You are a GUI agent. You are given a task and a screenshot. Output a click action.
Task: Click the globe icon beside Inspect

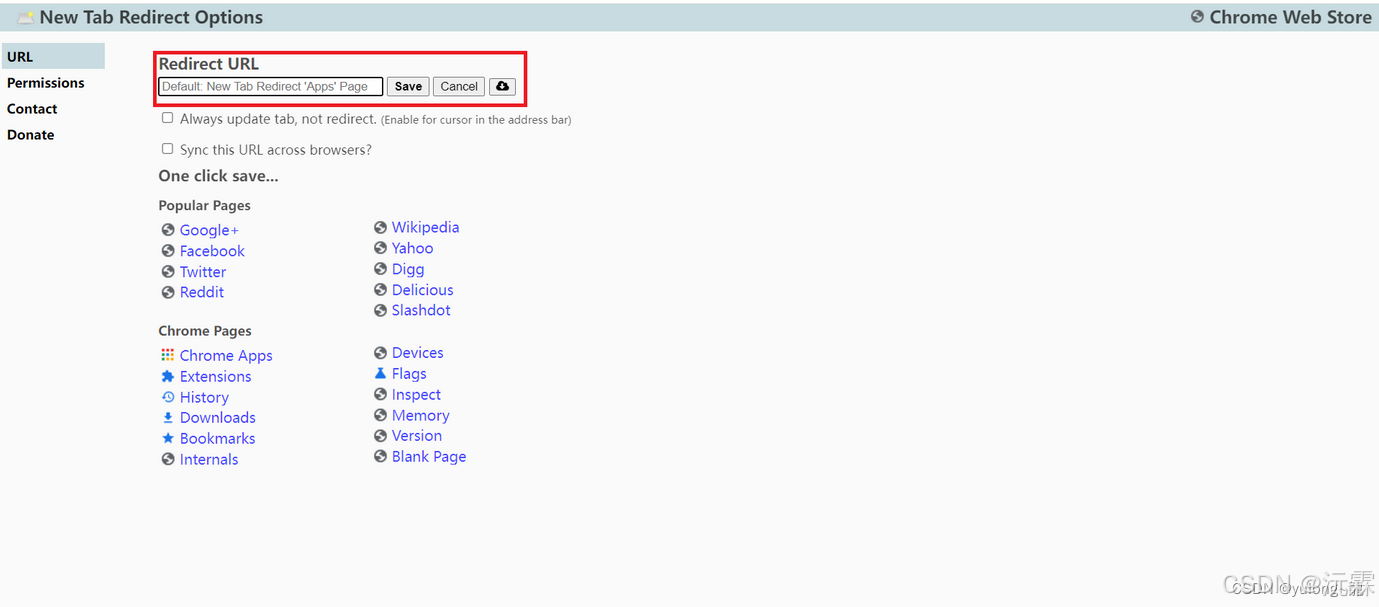pos(380,394)
